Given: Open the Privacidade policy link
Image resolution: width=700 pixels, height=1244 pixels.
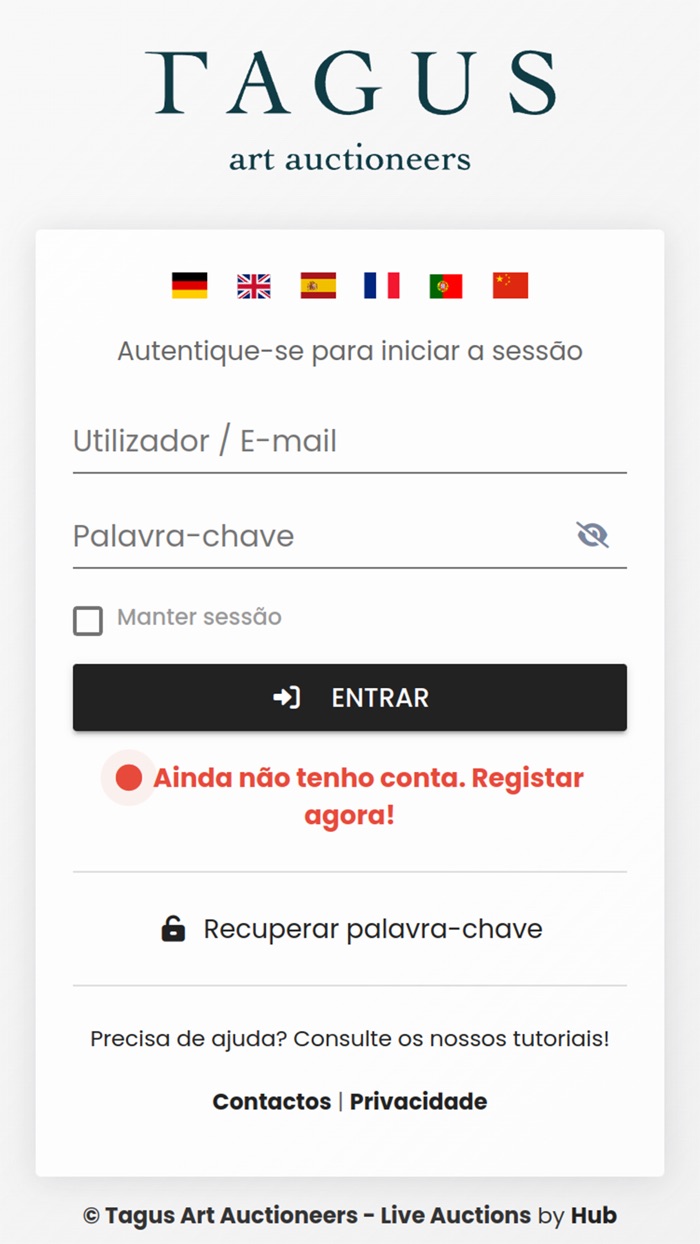Looking at the screenshot, I should tap(418, 1102).
